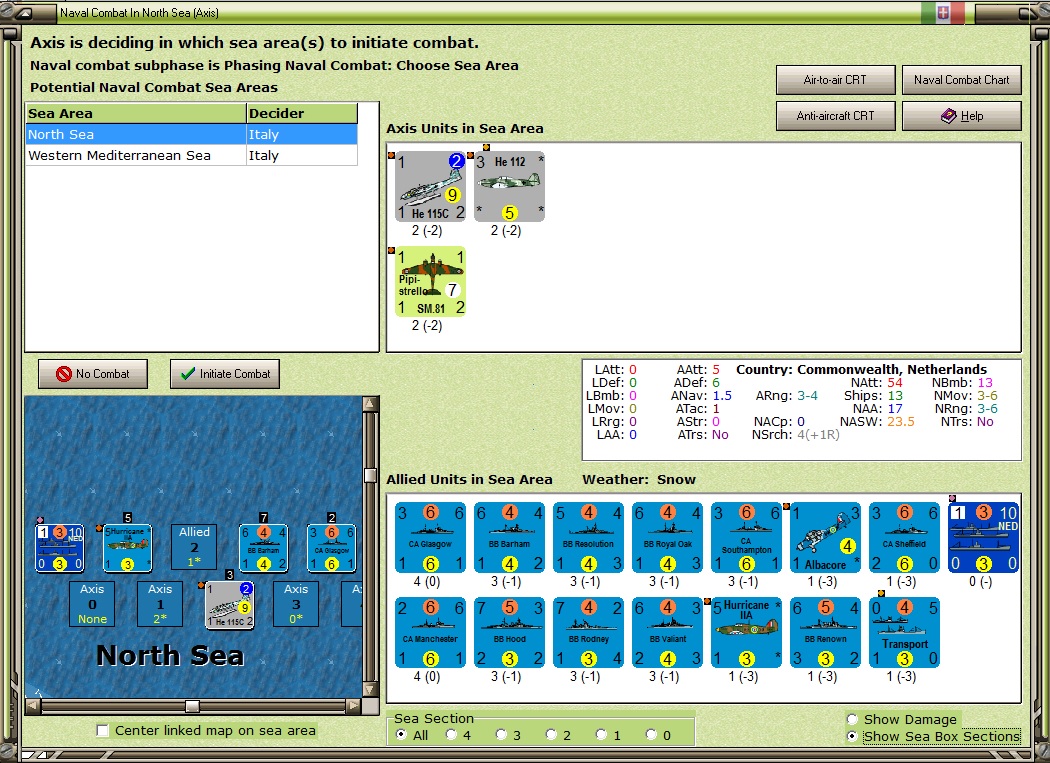
Task: Select sea section 4 radio button
Action: point(451,735)
